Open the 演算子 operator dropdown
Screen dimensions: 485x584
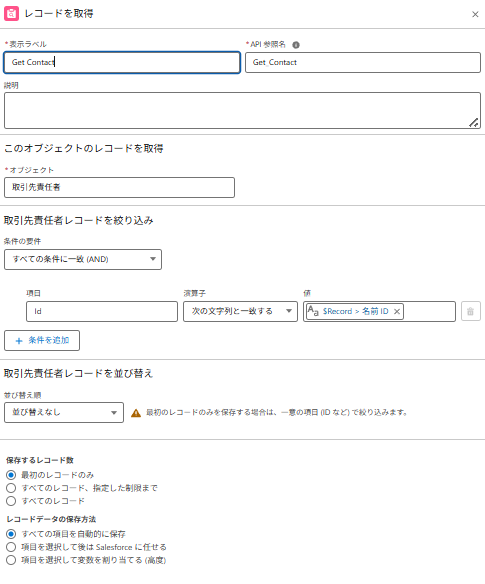tap(240, 311)
